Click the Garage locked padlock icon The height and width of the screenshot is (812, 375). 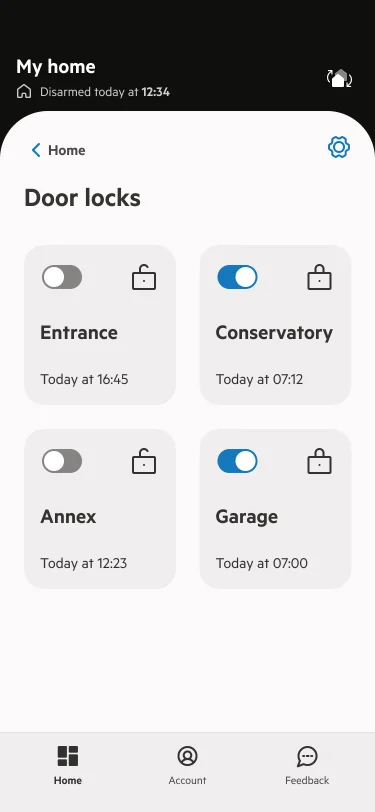pyautogui.click(x=320, y=461)
